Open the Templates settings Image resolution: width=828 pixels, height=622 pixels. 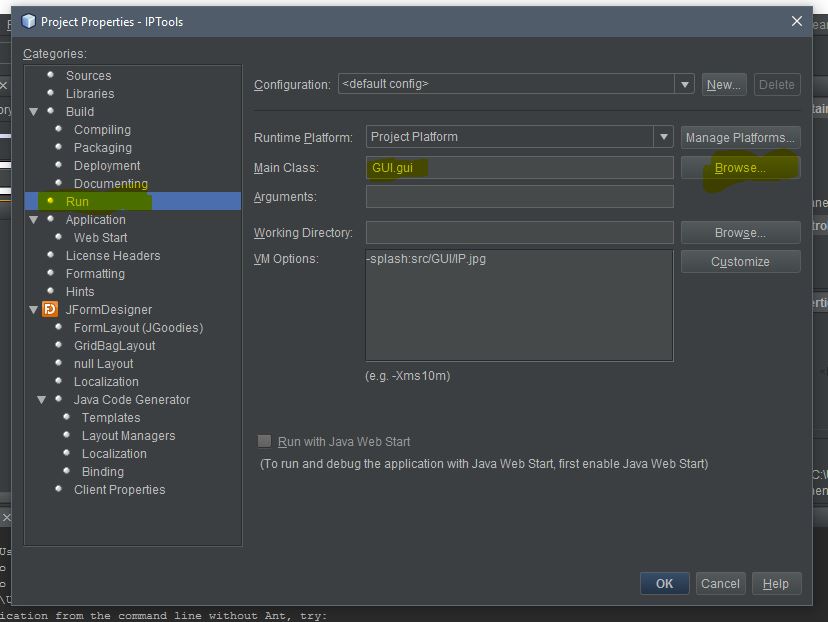pos(111,417)
